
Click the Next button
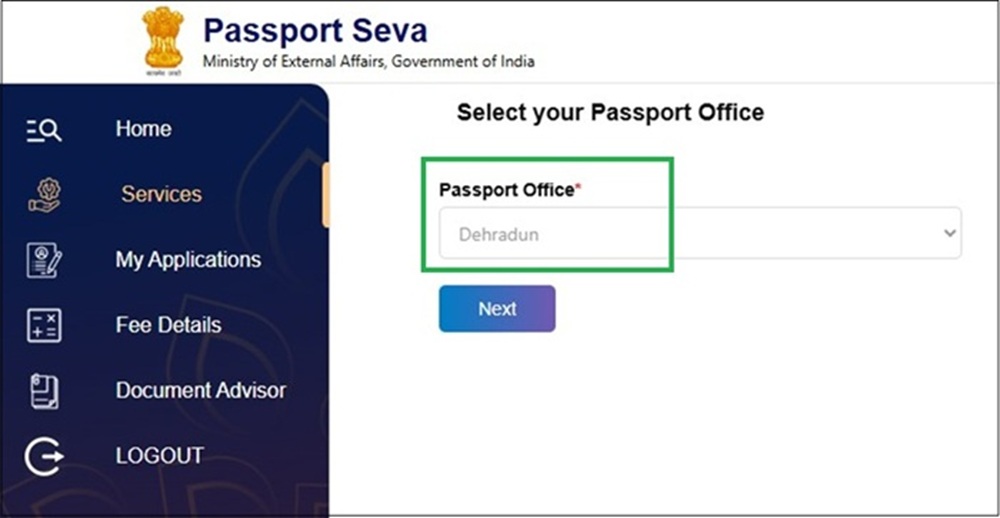(497, 309)
